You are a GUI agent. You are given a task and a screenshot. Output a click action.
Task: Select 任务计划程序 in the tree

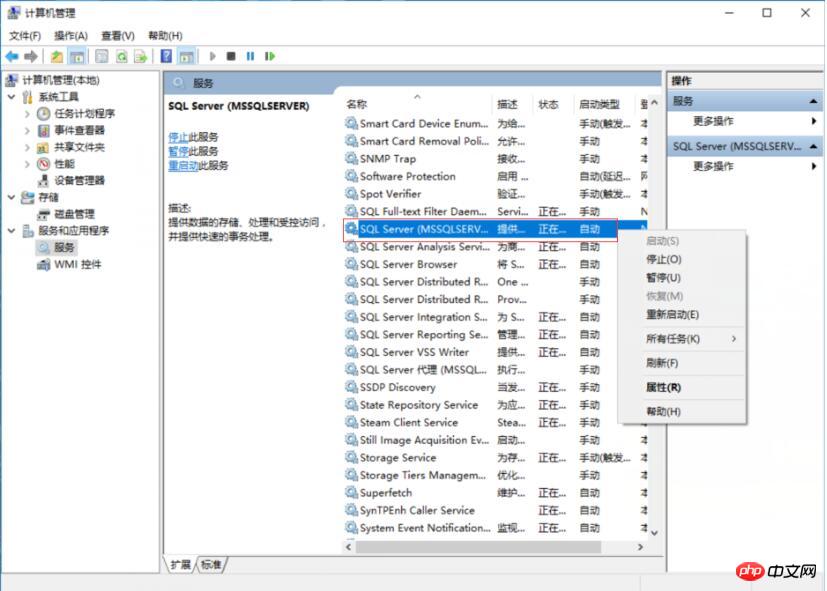(84, 113)
